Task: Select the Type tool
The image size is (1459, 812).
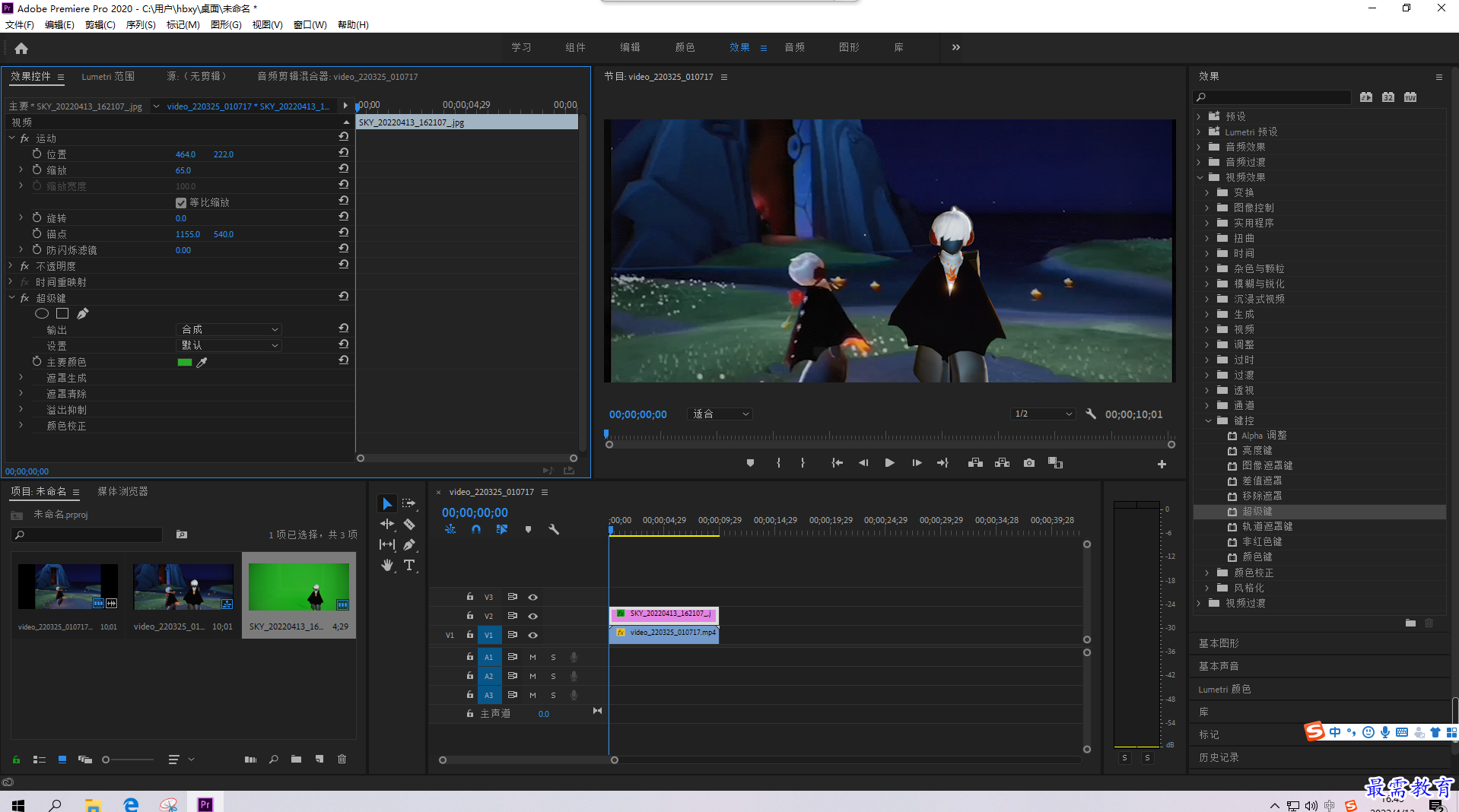Action: tap(409, 565)
